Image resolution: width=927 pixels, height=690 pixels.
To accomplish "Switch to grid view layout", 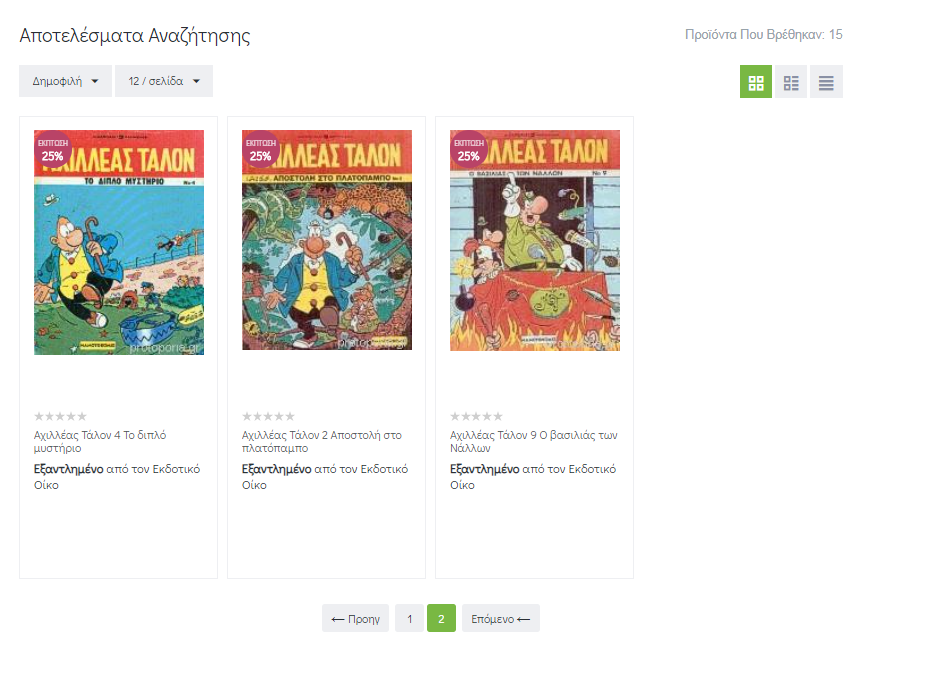I will (x=756, y=82).
